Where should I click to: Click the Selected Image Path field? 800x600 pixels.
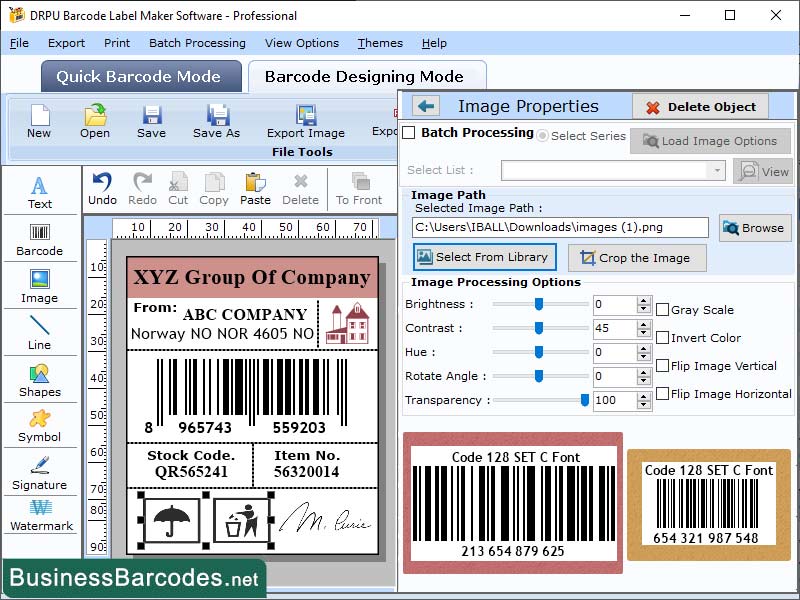pos(560,227)
